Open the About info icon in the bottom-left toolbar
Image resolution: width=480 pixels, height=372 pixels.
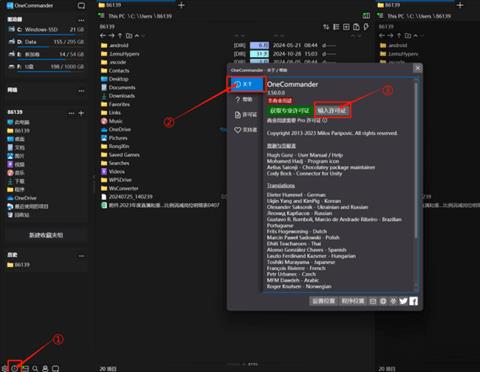tap(15, 368)
